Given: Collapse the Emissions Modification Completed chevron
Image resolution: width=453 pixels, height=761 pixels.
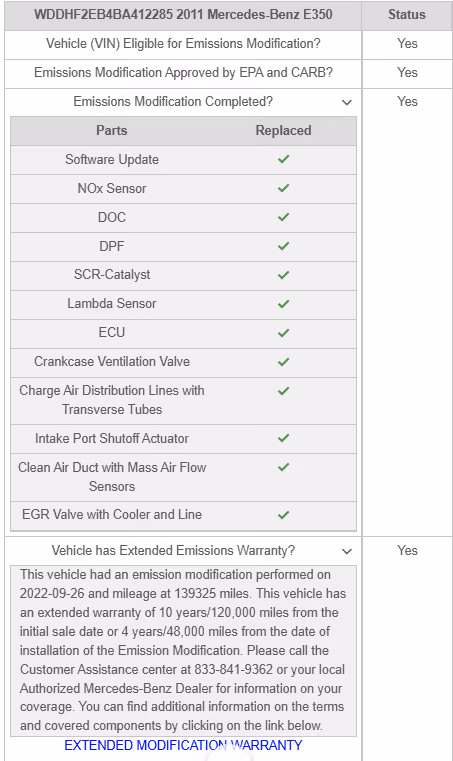Looking at the screenshot, I should 347,102.
